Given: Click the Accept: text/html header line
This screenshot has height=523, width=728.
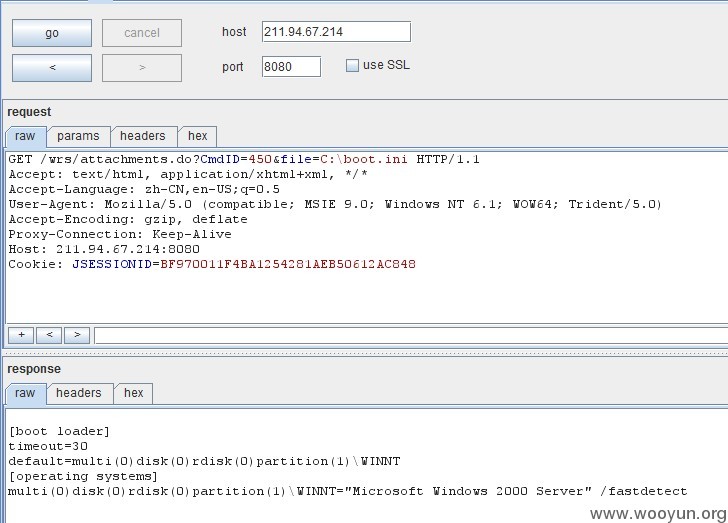Looking at the screenshot, I should pyautogui.click(x=188, y=174).
